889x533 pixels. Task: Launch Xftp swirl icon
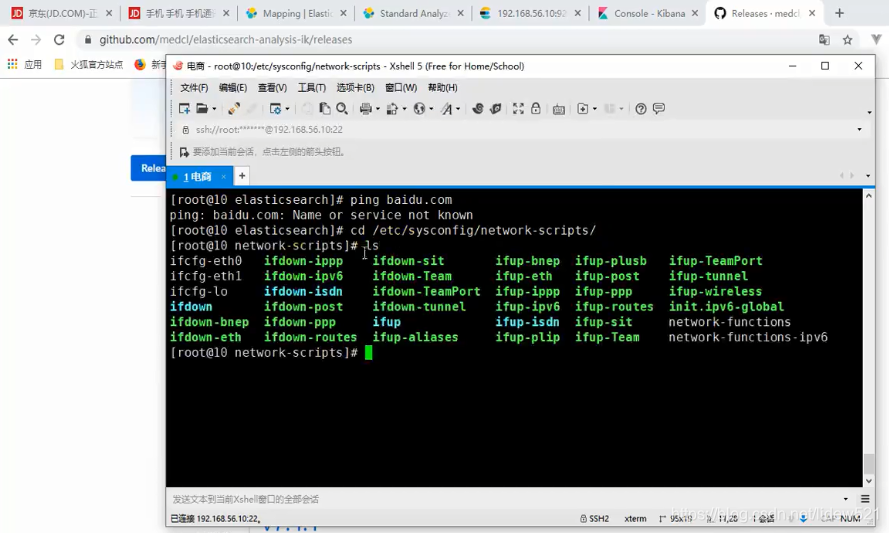(x=477, y=108)
